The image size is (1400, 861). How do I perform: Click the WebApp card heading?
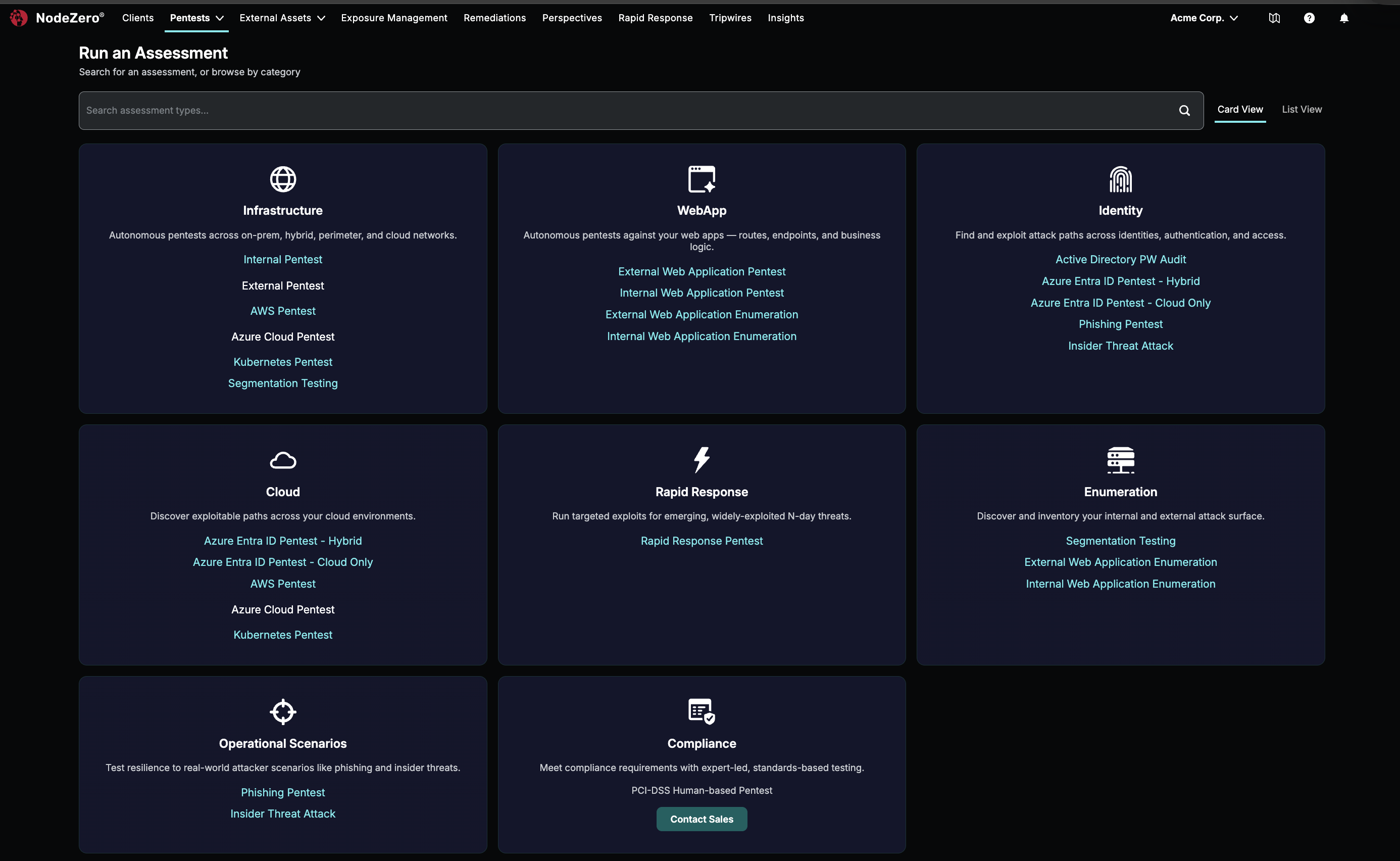point(702,211)
